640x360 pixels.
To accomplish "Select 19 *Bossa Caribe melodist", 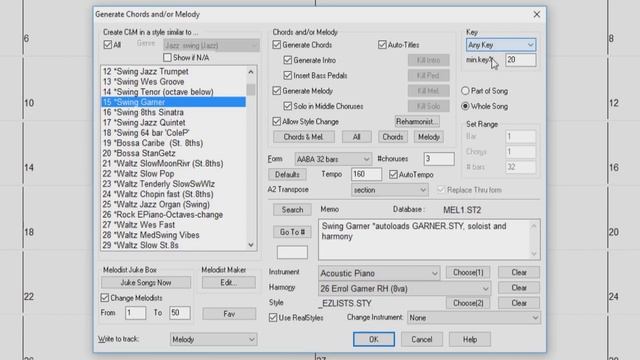I will (173, 143).
